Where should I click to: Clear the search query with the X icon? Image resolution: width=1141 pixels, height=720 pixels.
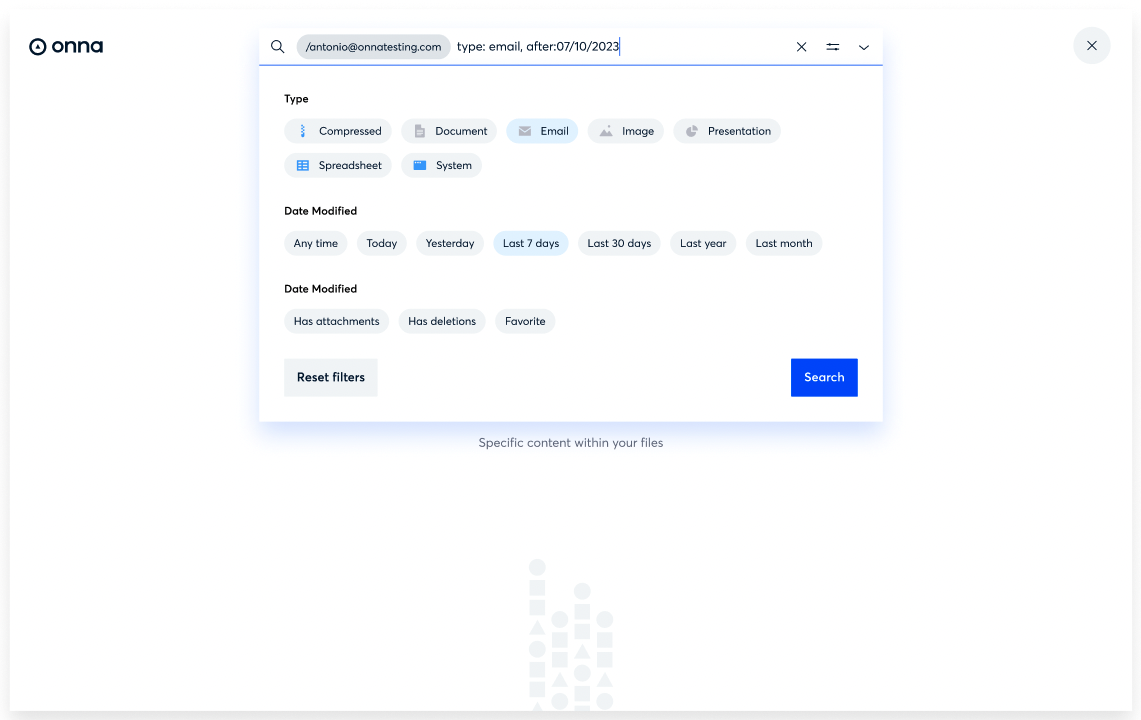[x=801, y=47]
